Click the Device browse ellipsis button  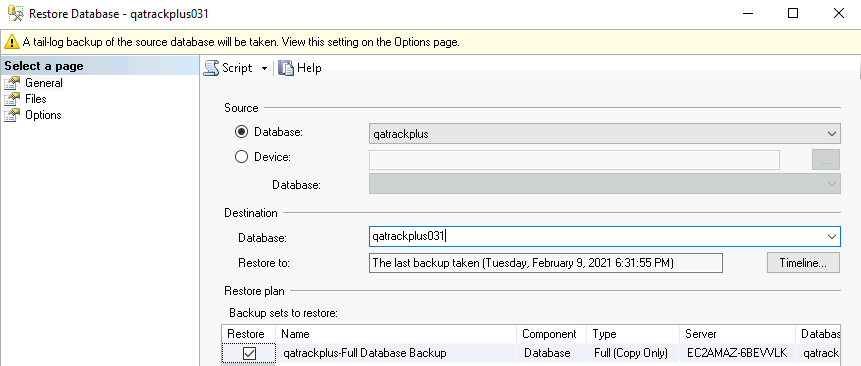point(826,160)
